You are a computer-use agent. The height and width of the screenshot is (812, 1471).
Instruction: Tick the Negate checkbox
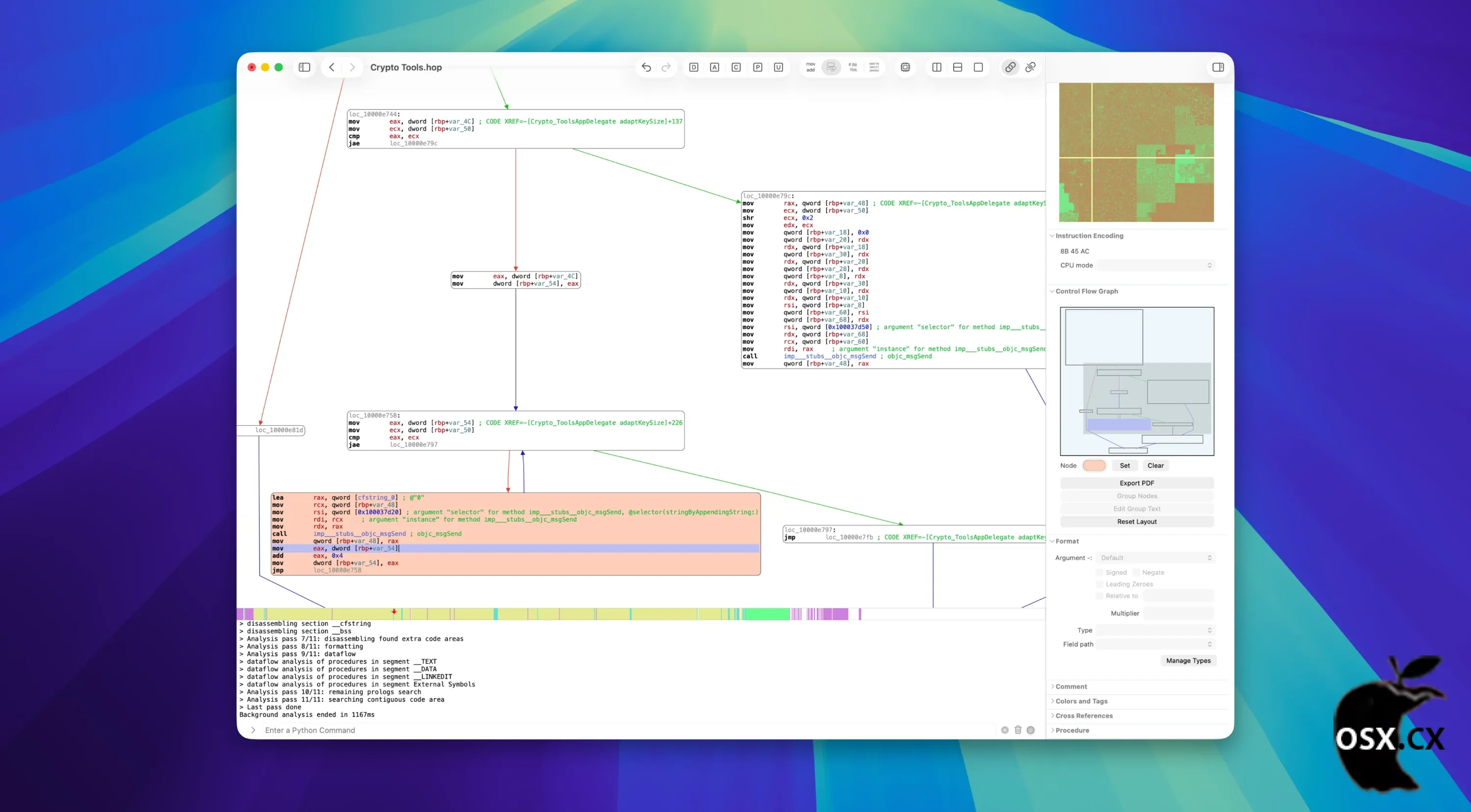[x=1136, y=572]
